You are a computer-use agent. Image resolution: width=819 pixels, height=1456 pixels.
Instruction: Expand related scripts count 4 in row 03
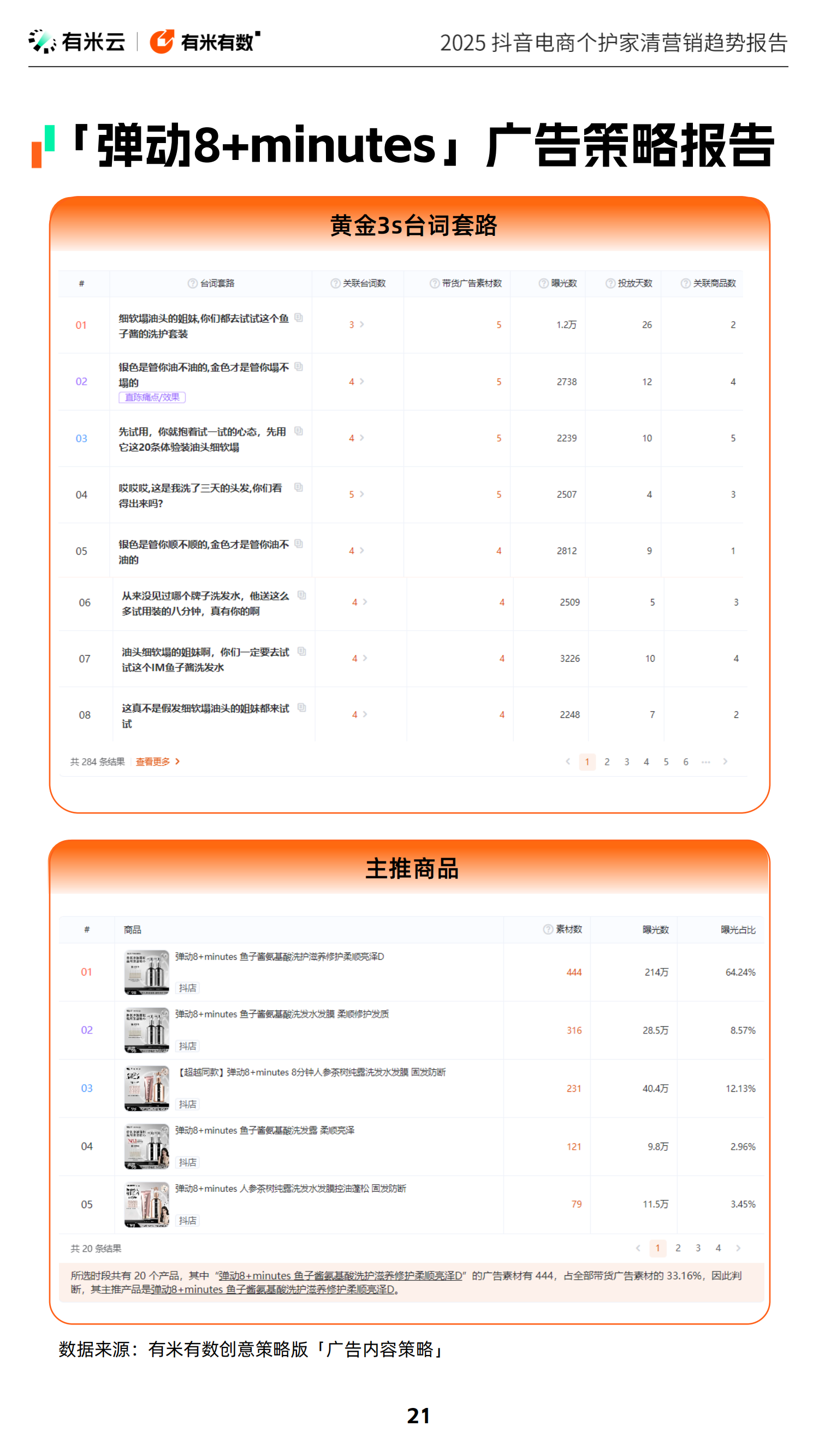[356, 438]
